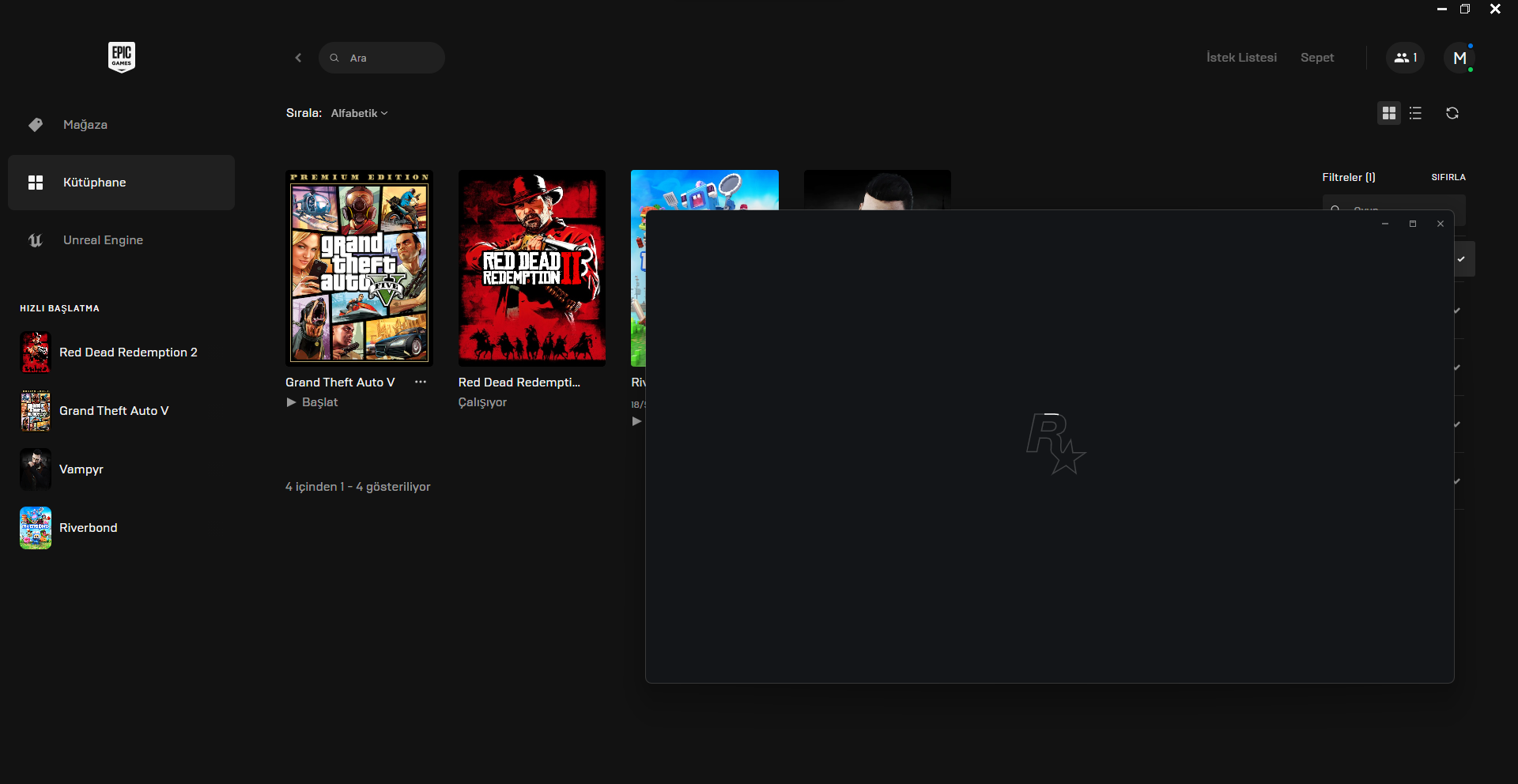Viewport: 1518px width, 784px height.
Task: Click Başlat under Grand Theft Auto V
Action: pos(312,402)
